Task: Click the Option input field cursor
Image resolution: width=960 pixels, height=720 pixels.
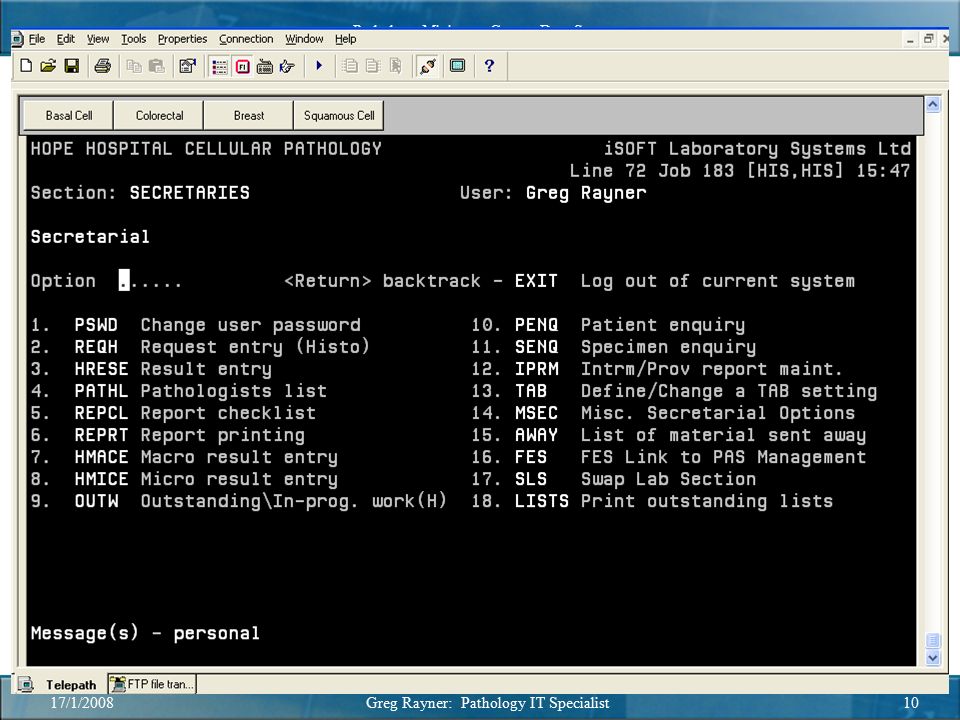Action: tap(124, 281)
